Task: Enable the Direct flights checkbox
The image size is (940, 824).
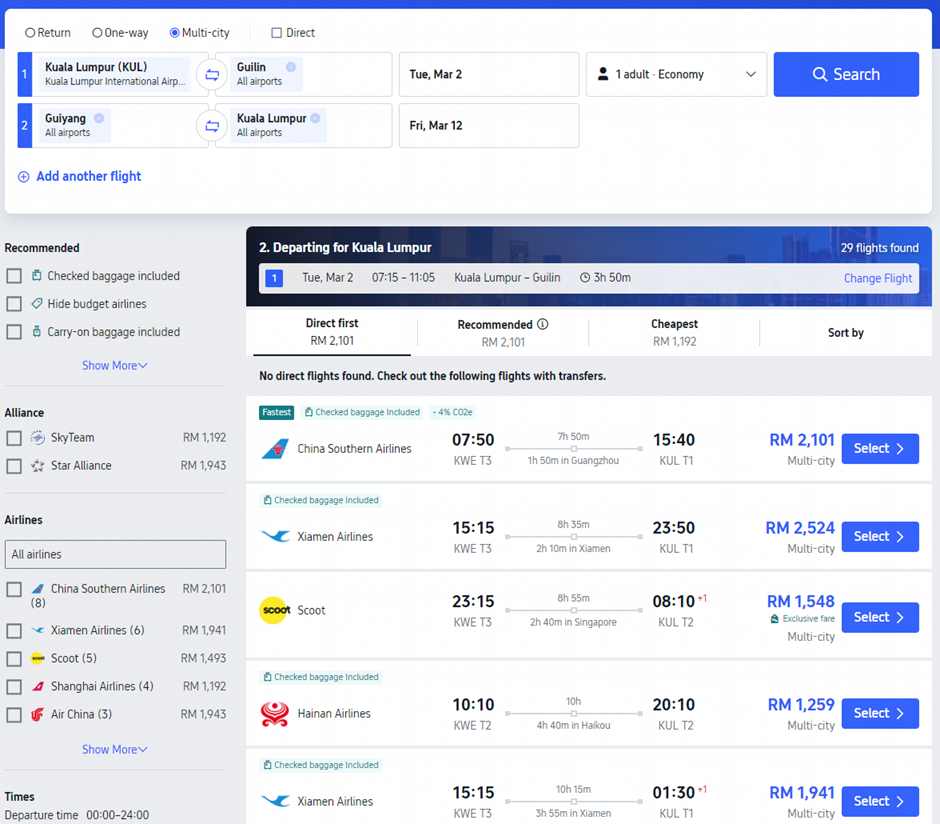Action: click(x=276, y=33)
